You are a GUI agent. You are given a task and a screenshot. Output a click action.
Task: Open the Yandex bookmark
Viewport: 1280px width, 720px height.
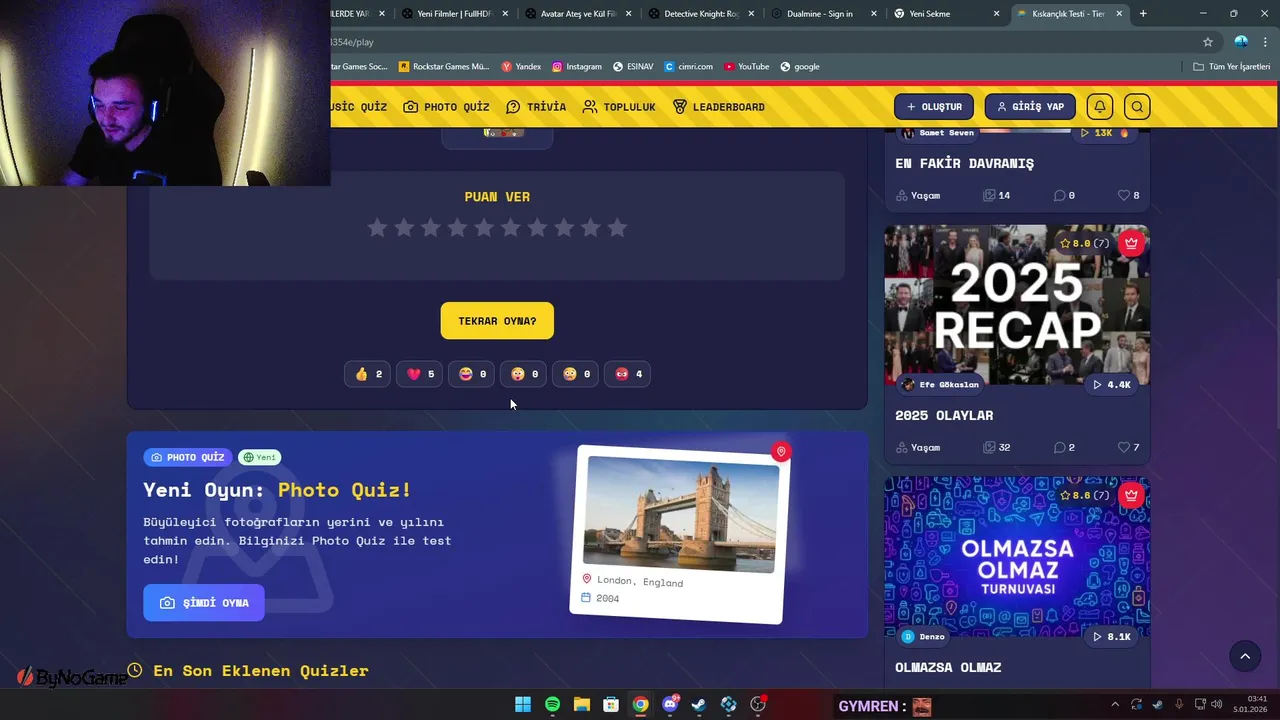[x=521, y=67]
